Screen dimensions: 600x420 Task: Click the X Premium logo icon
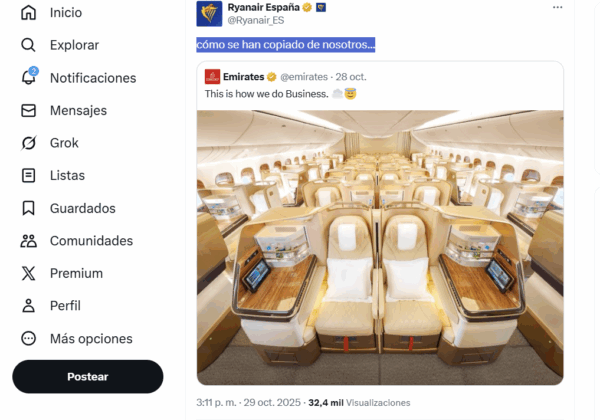(28, 273)
